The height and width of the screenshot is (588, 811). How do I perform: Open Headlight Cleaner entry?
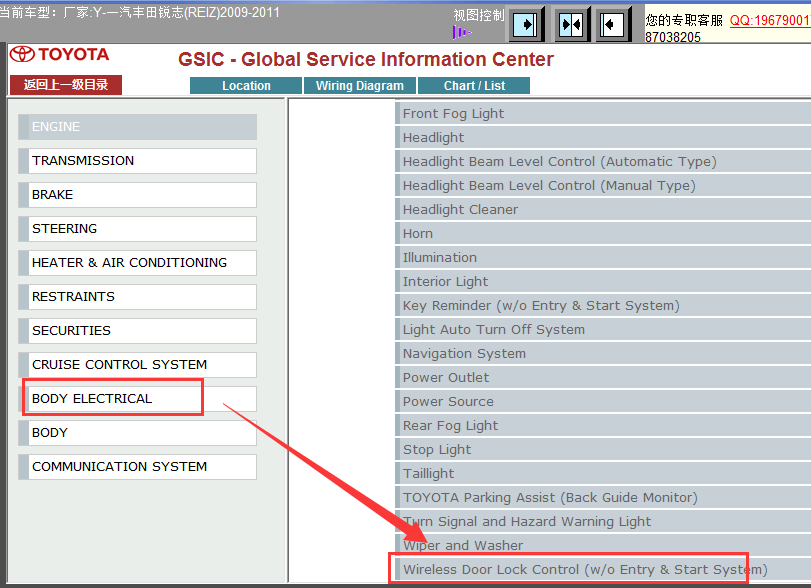point(603,209)
